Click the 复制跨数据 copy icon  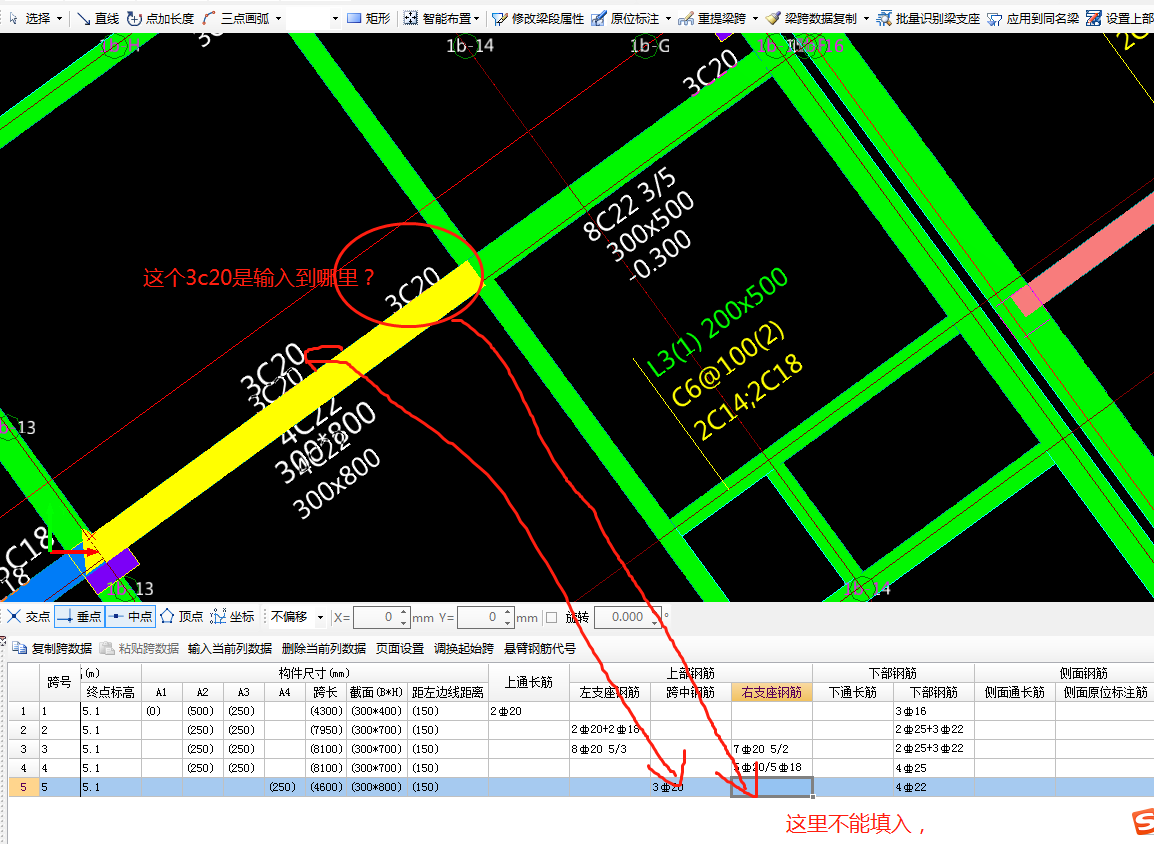click(19, 648)
